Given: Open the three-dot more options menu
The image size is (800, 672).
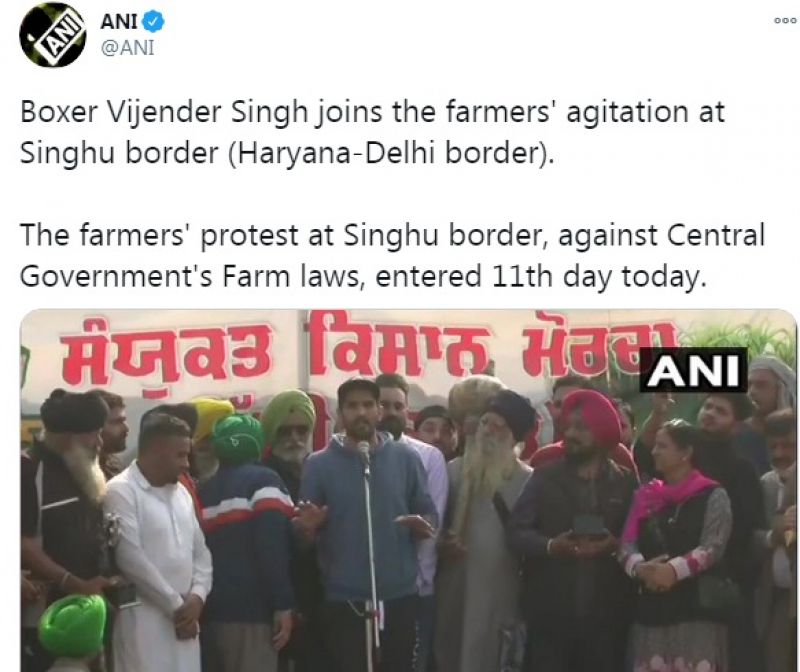Looking at the screenshot, I should pos(785,20).
